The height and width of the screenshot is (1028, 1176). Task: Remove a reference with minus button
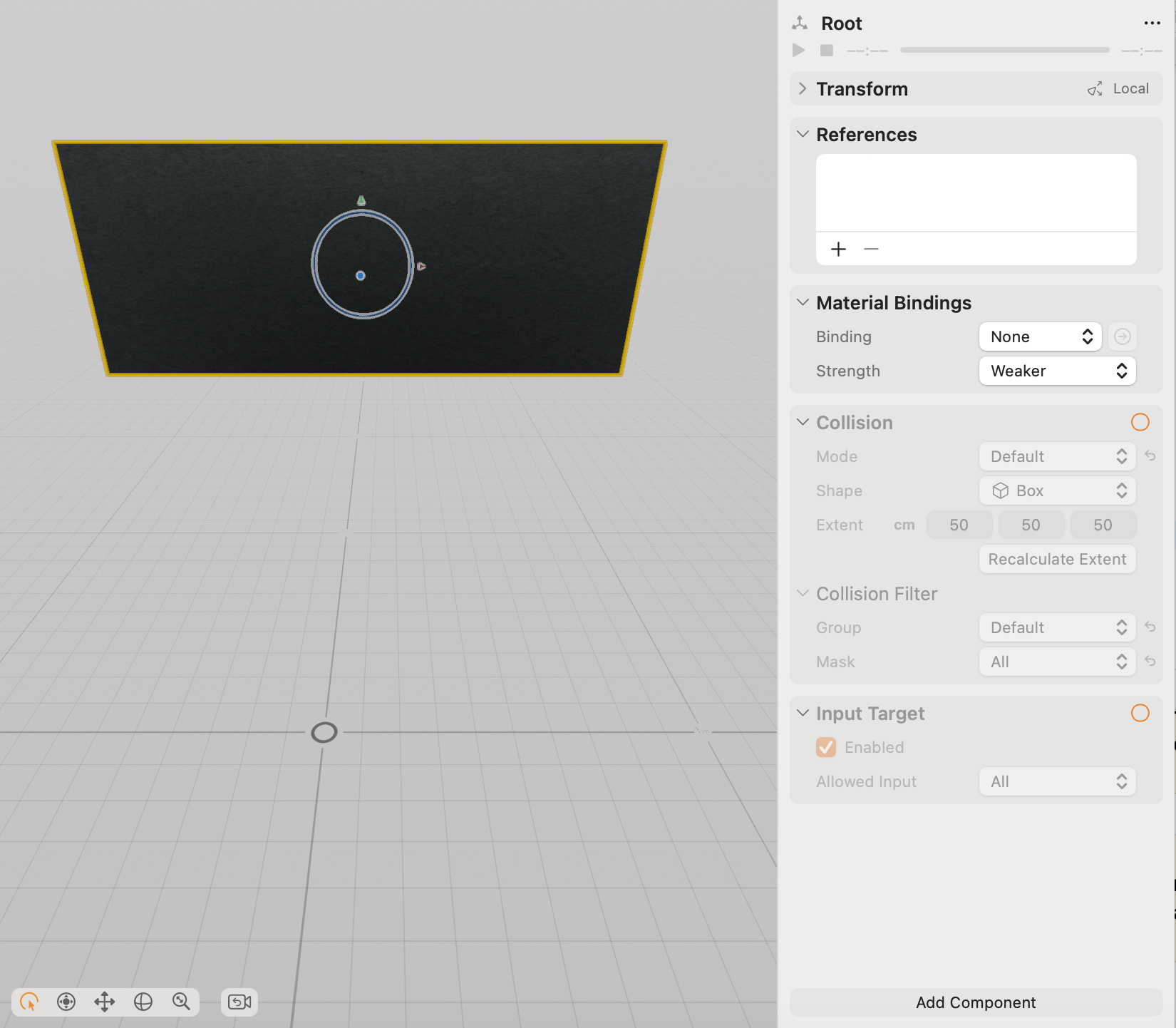[871, 249]
